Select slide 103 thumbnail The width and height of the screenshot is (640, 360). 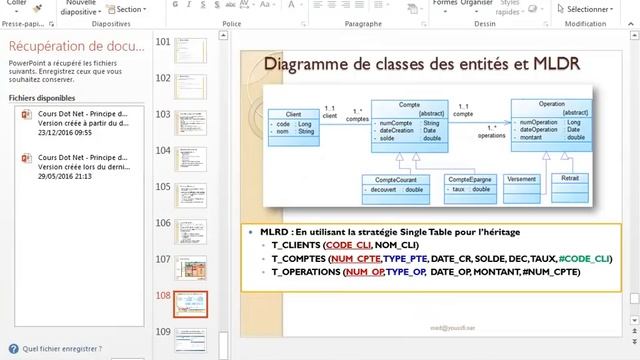(x=191, y=123)
